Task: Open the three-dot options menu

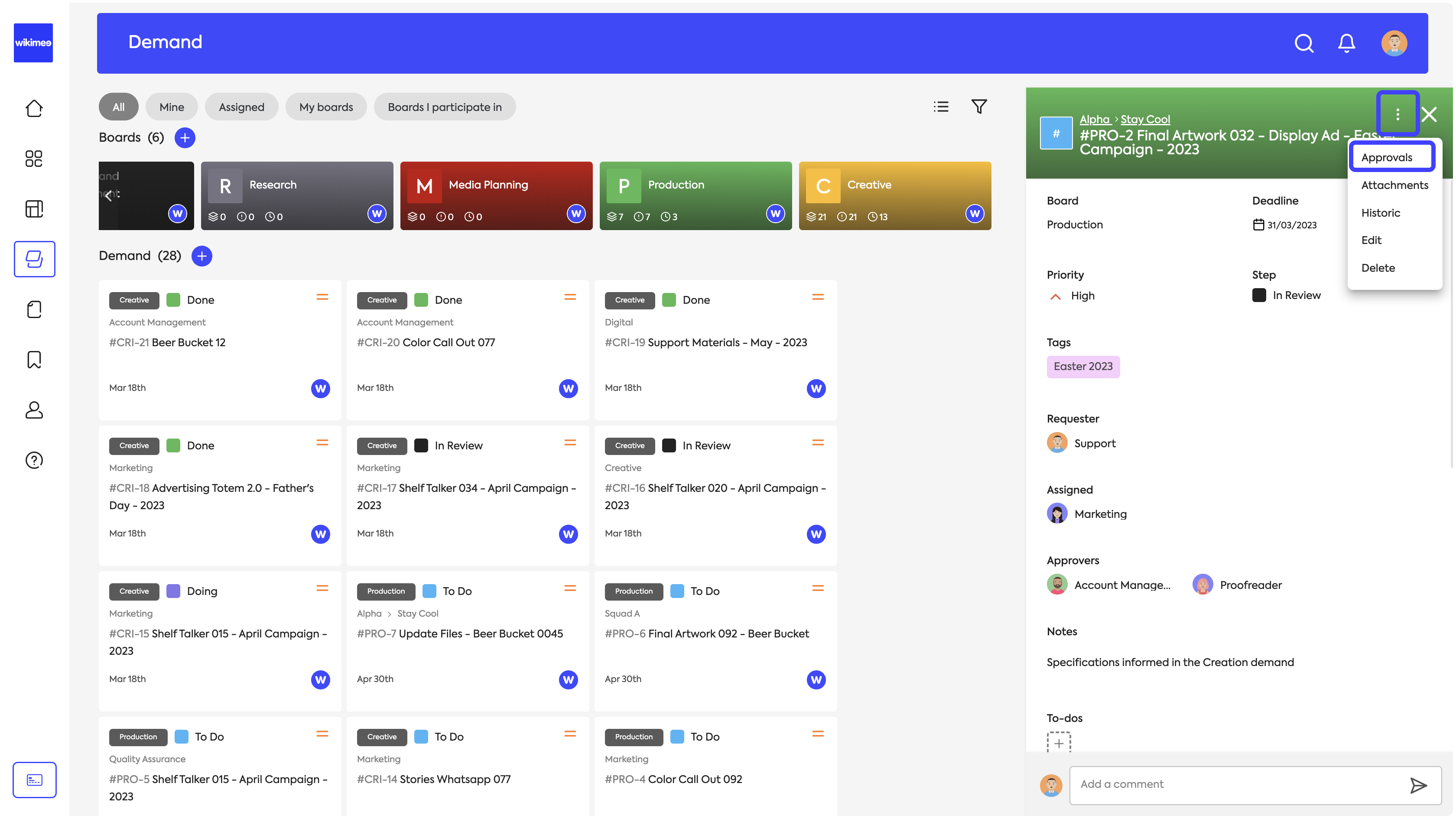Action: (1397, 114)
